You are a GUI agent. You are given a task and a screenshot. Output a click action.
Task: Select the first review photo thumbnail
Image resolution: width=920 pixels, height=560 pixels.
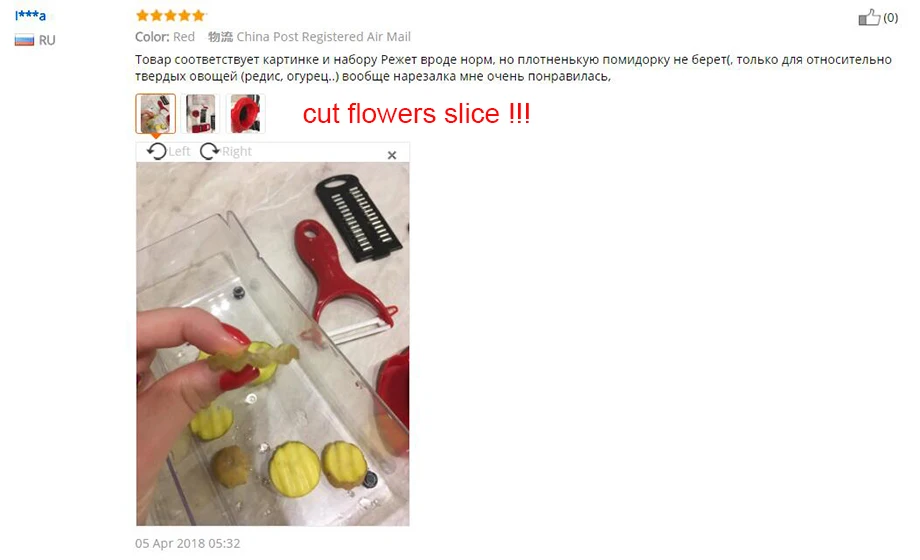[x=155, y=113]
